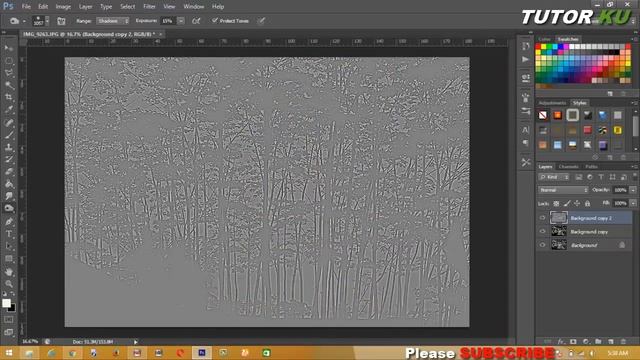Select the Eraser tool
Screen dimensions: 640x360
tap(9, 171)
